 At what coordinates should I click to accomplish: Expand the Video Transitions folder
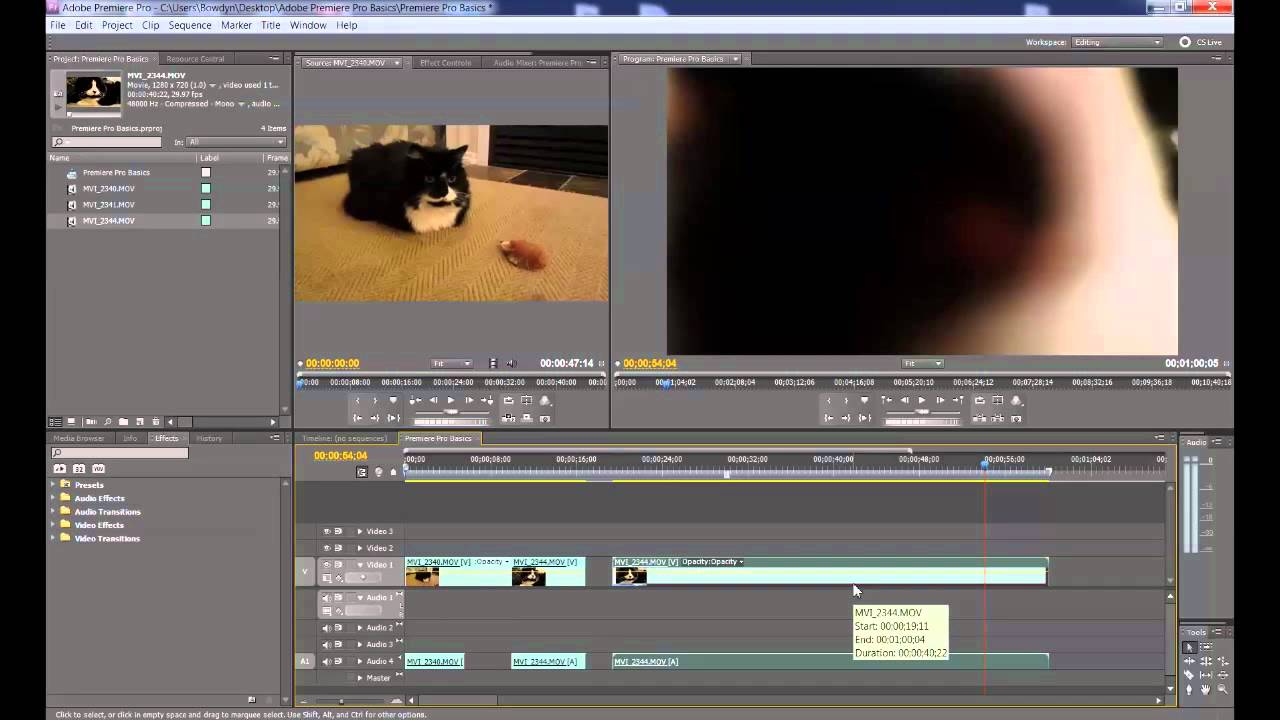tap(54, 539)
